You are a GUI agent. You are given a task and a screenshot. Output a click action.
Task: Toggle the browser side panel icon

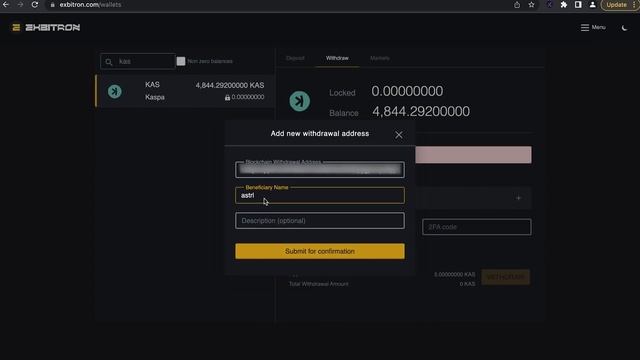tap(578, 5)
